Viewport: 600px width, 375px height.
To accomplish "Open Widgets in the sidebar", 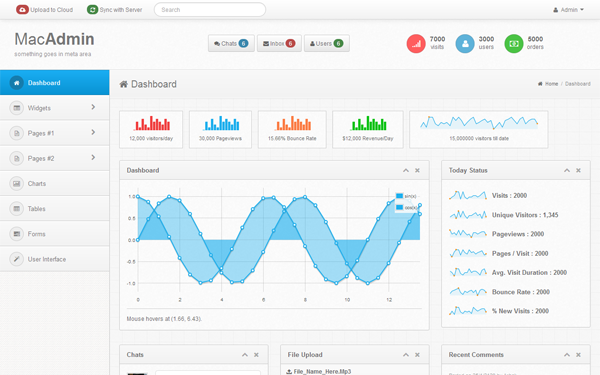I will click(54, 108).
